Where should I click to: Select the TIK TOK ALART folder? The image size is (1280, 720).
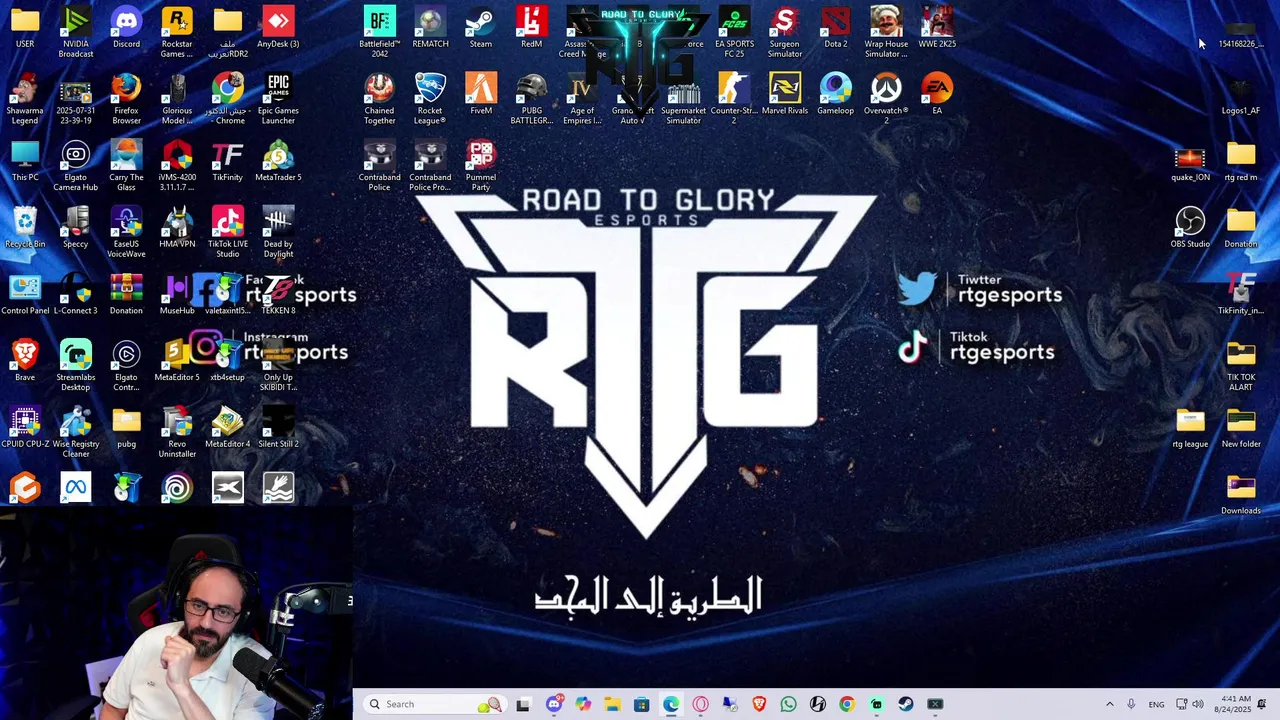click(x=1241, y=365)
